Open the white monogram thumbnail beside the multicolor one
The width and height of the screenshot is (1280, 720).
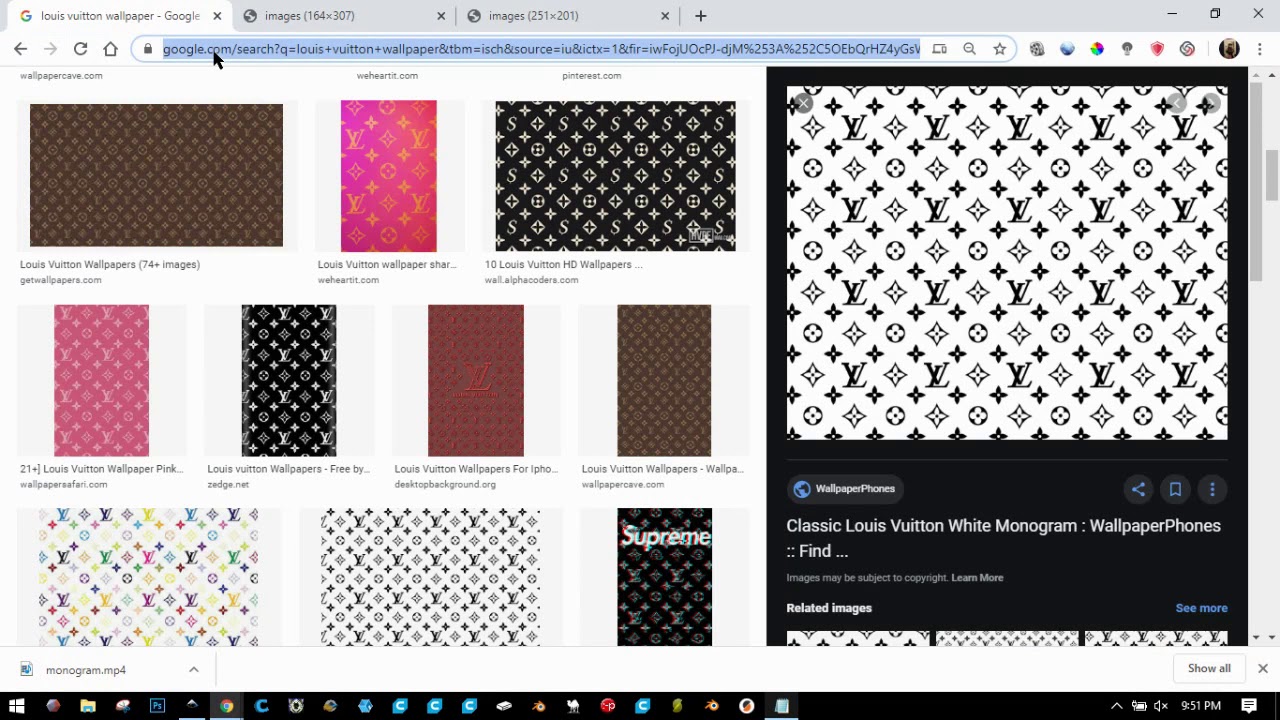[430, 577]
